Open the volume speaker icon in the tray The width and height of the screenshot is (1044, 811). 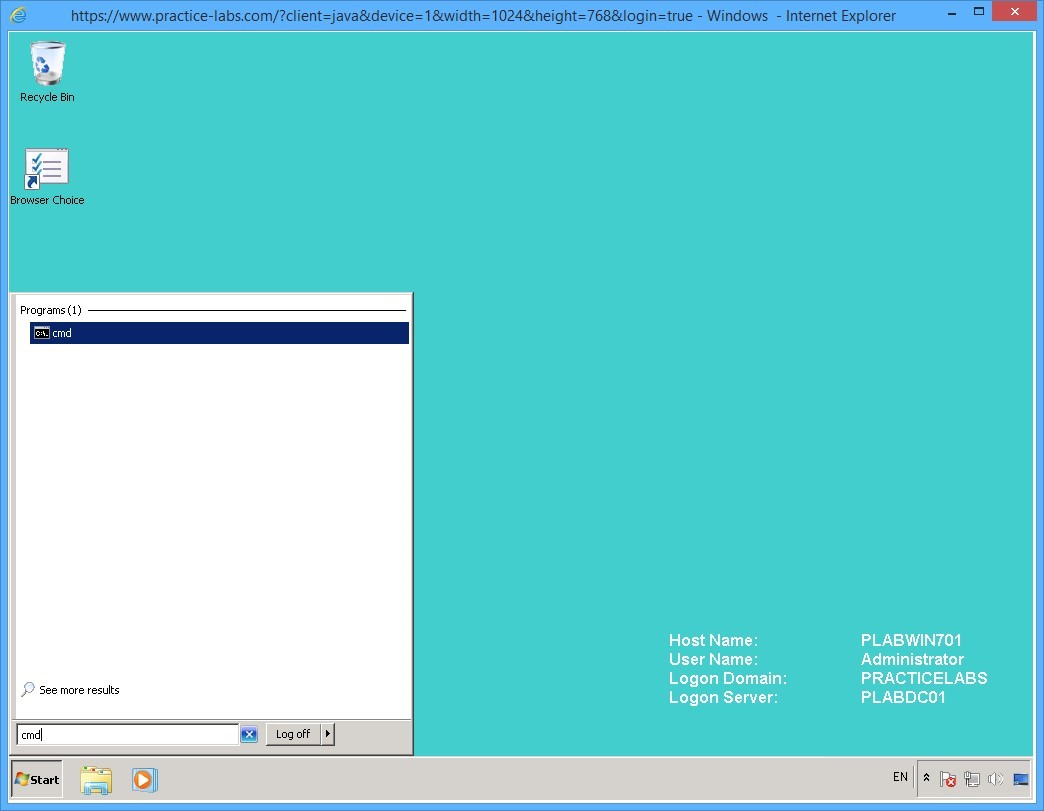(x=996, y=778)
